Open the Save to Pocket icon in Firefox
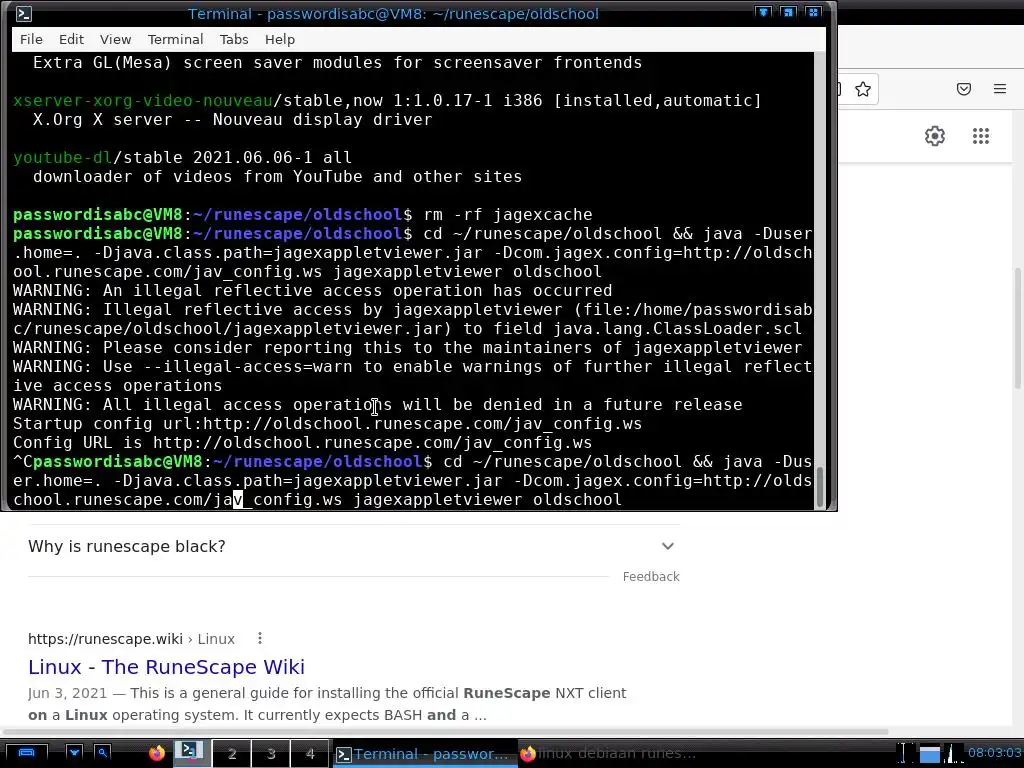 click(x=964, y=89)
